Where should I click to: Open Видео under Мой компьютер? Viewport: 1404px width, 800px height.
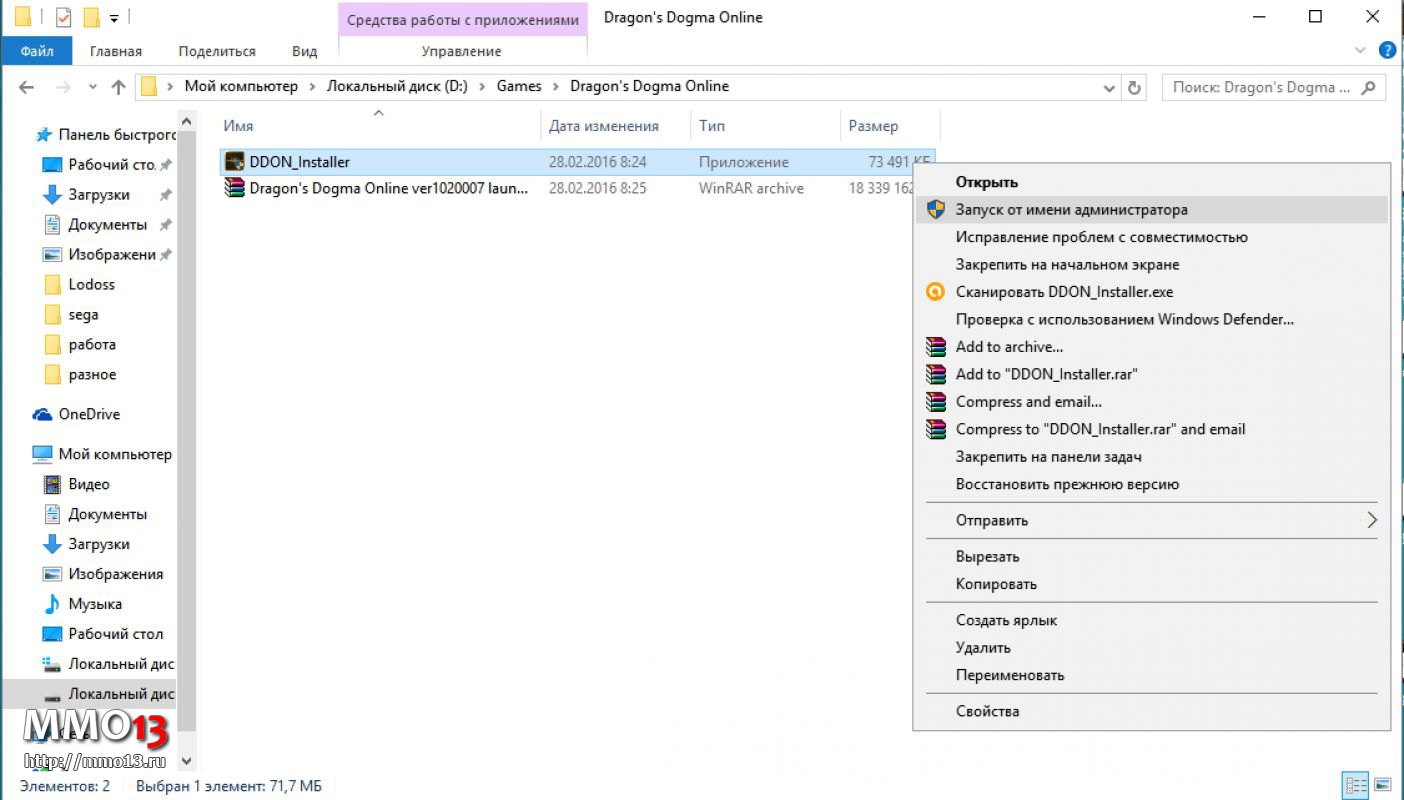[x=89, y=484]
